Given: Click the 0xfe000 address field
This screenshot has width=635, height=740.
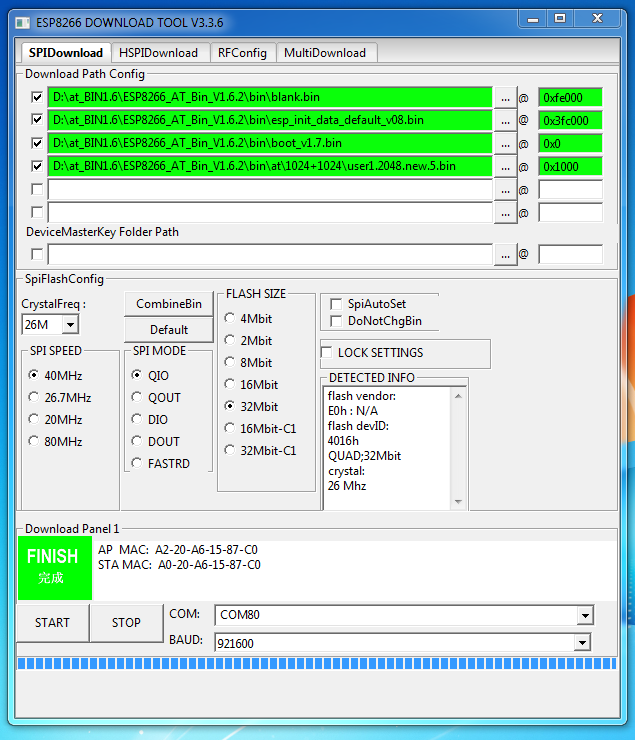Looking at the screenshot, I should coord(570,98).
